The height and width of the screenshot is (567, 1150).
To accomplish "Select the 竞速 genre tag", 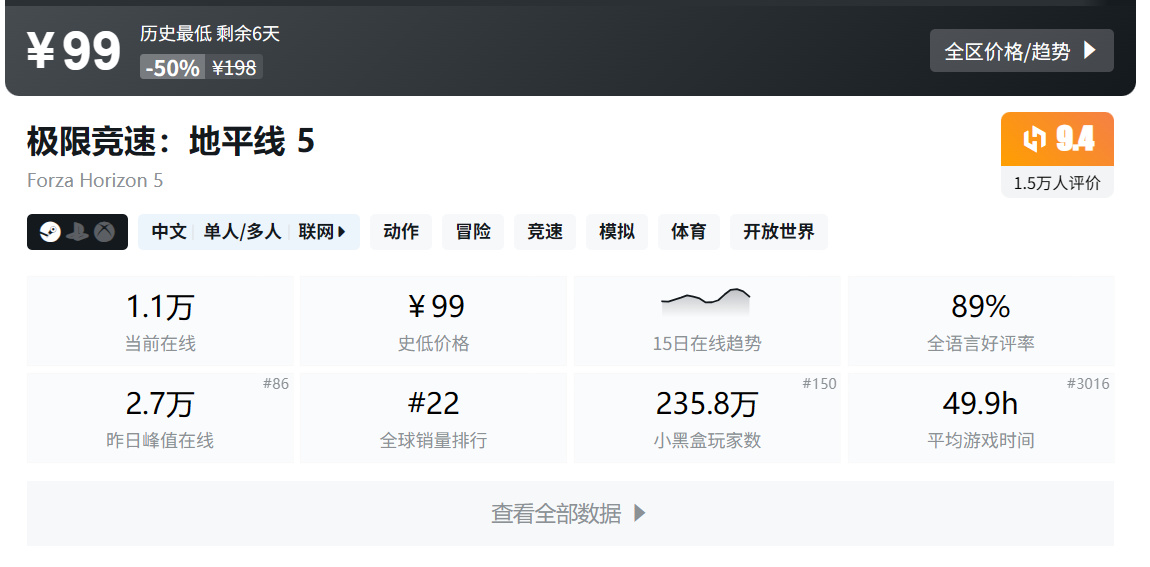I will (545, 232).
